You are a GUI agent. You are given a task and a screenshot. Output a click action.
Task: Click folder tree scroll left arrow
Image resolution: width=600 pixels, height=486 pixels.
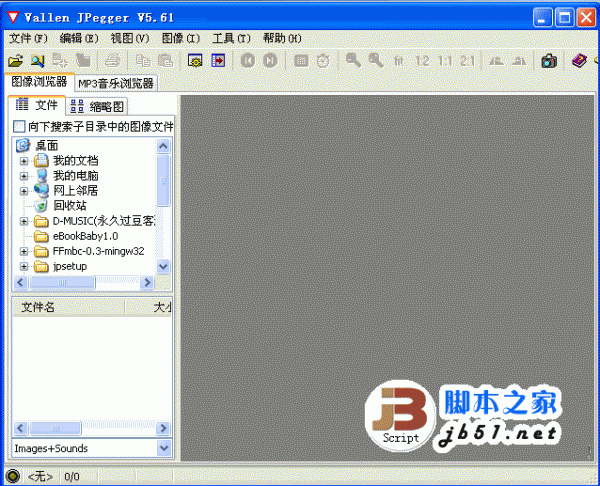pyautogui.click(x=20, y=283)
